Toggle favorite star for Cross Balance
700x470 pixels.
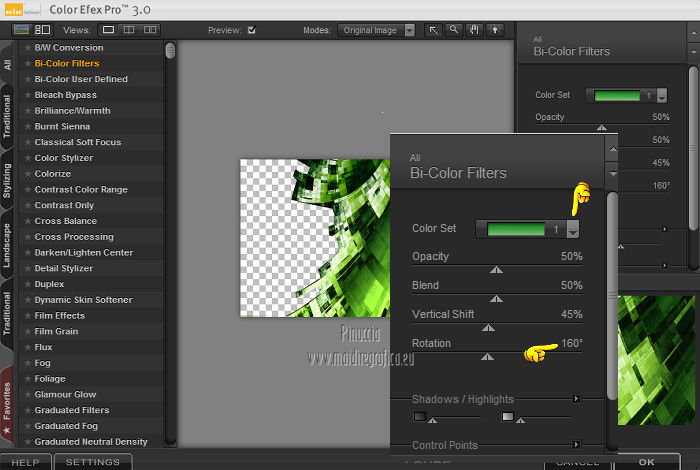click(x=28, y=221)
